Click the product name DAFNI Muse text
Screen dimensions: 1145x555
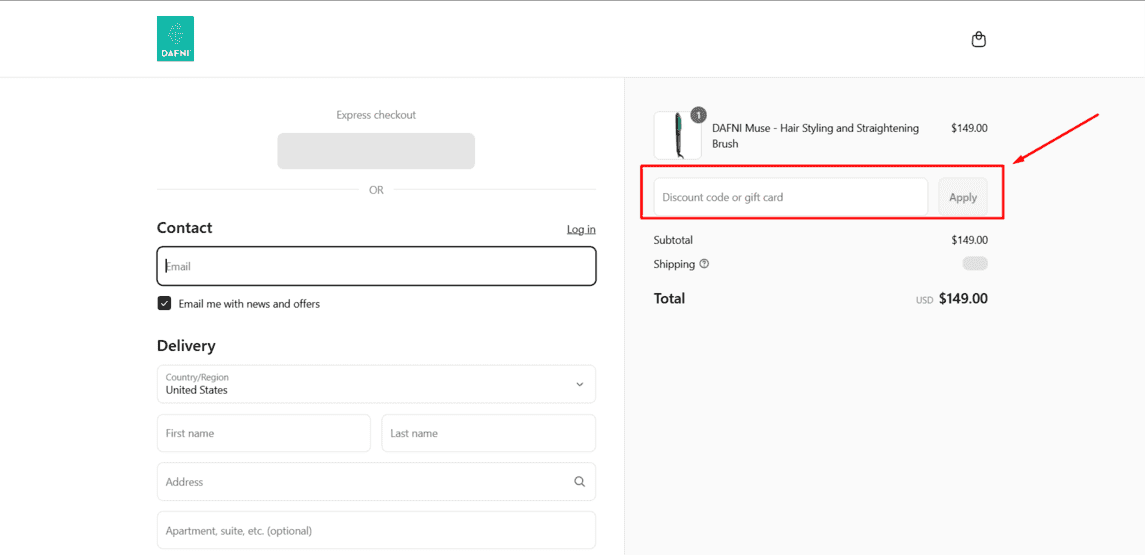pos(816,136)
